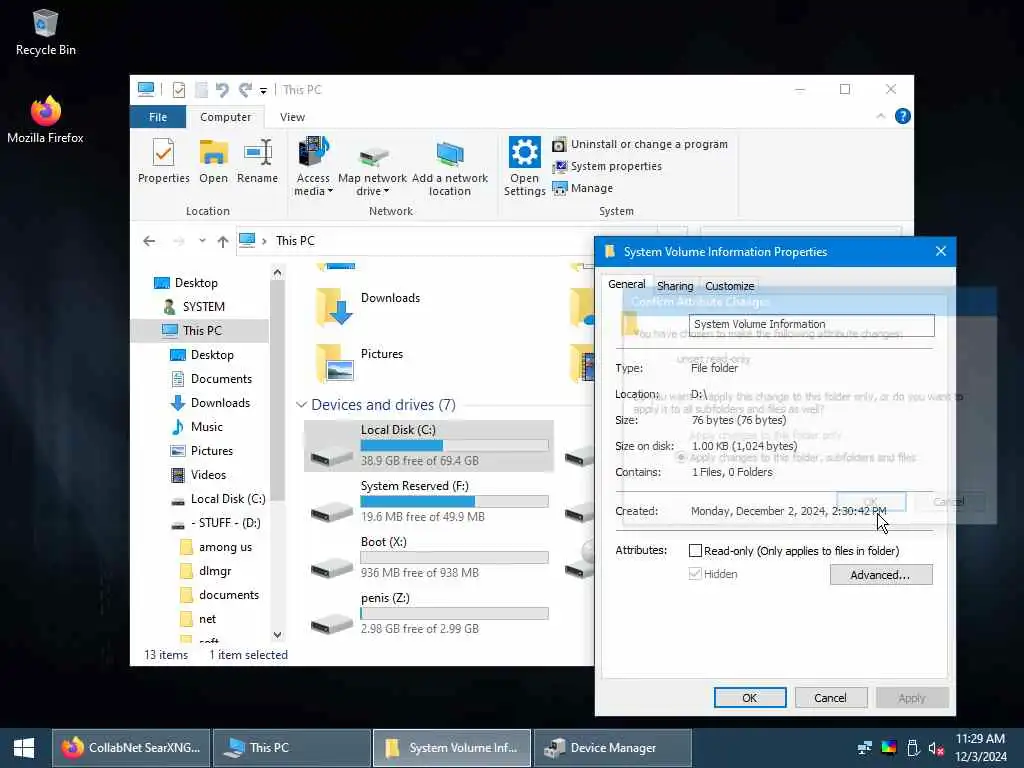Go up one level with Up arrow
The height and width of the screenshot is (768, 1024).
click(223, 242)
